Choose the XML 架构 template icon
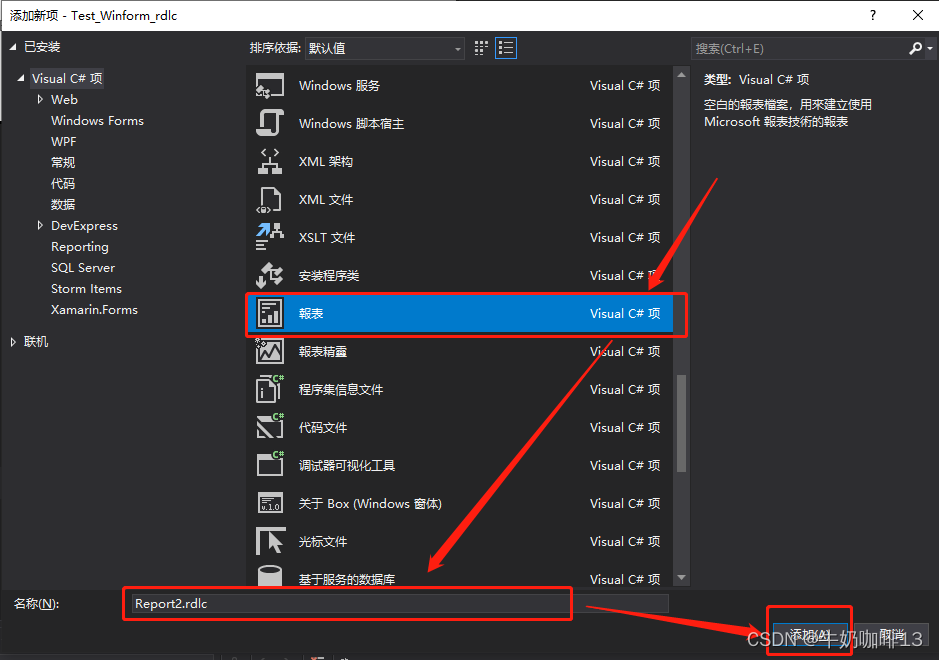 (x=269, y=162)
